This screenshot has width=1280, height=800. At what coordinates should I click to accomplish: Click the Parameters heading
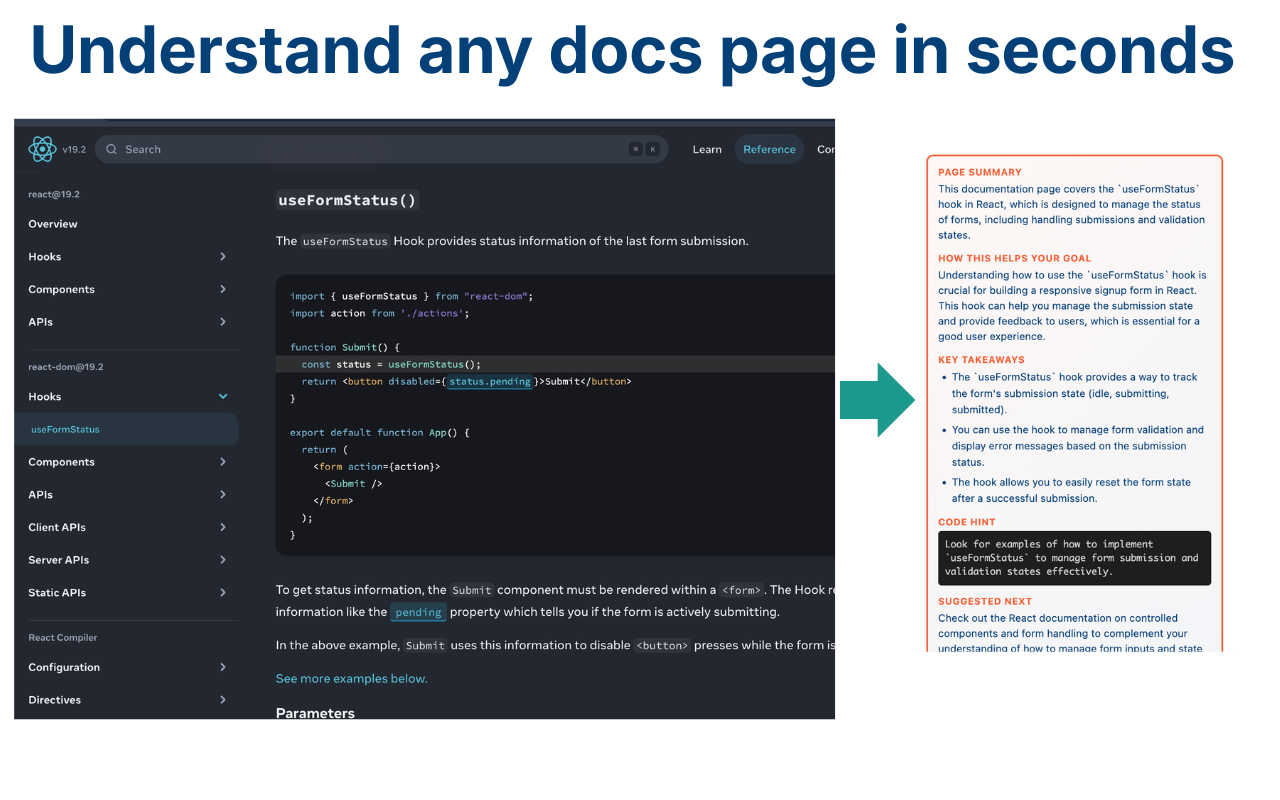coord(315,713)
